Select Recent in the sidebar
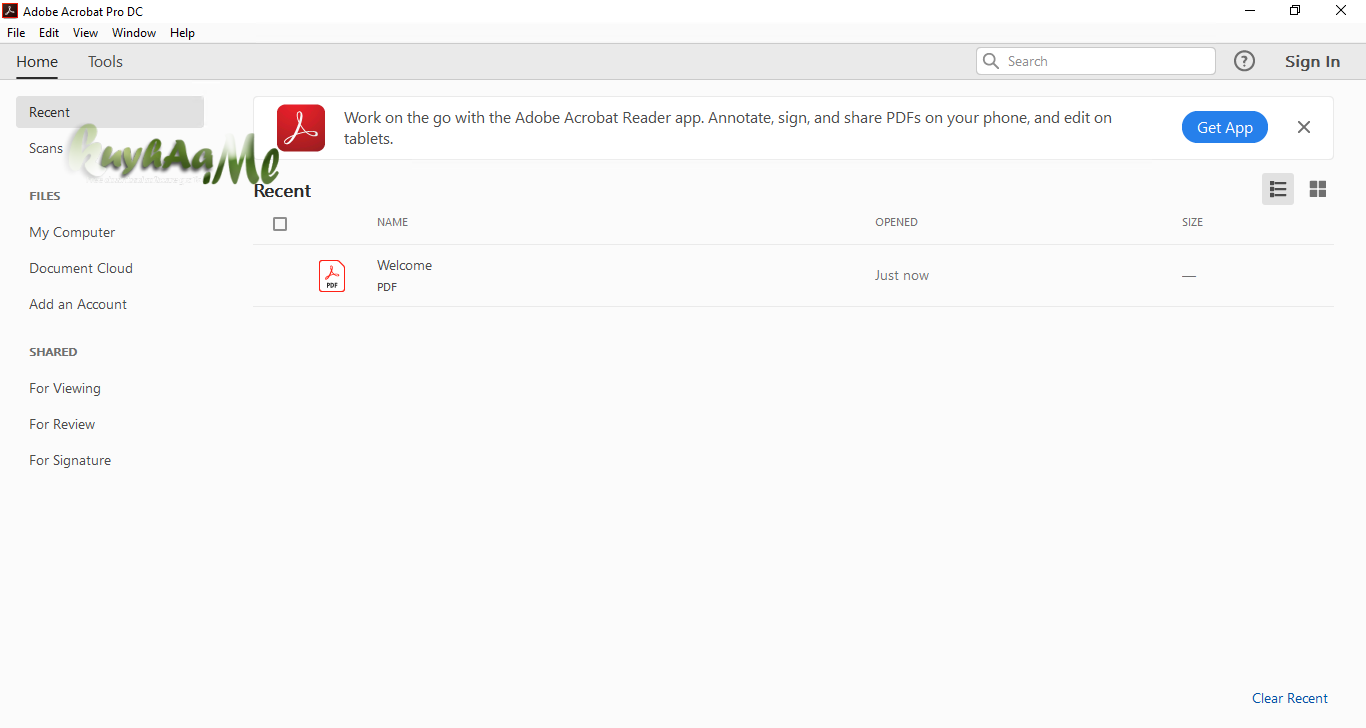This screenshot has height=728, width=1366. [x=110, y=112]
